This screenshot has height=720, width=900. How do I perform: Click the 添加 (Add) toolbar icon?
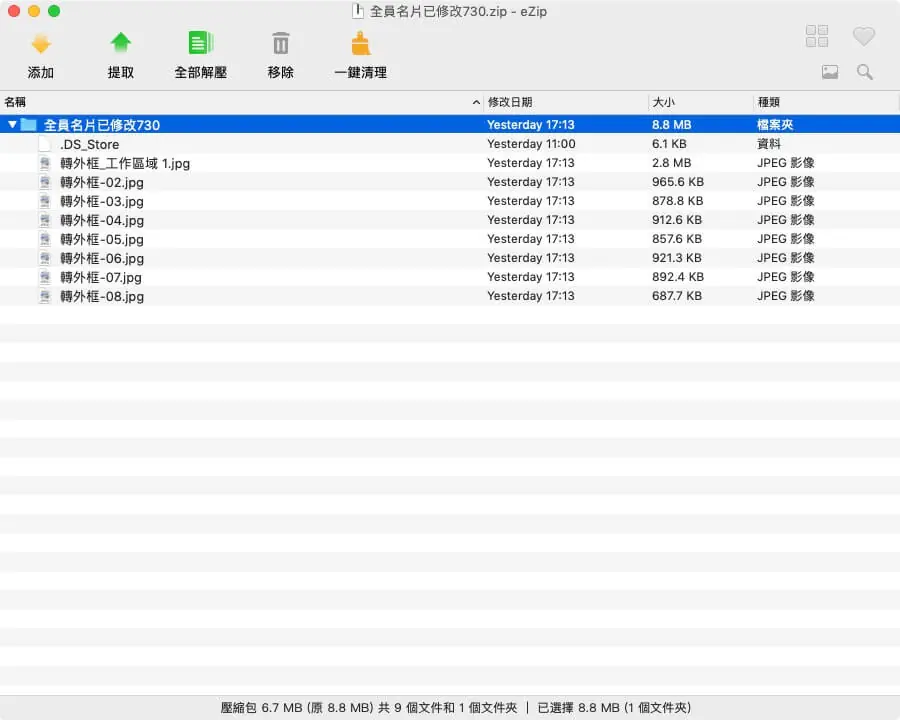pos(41,44)
